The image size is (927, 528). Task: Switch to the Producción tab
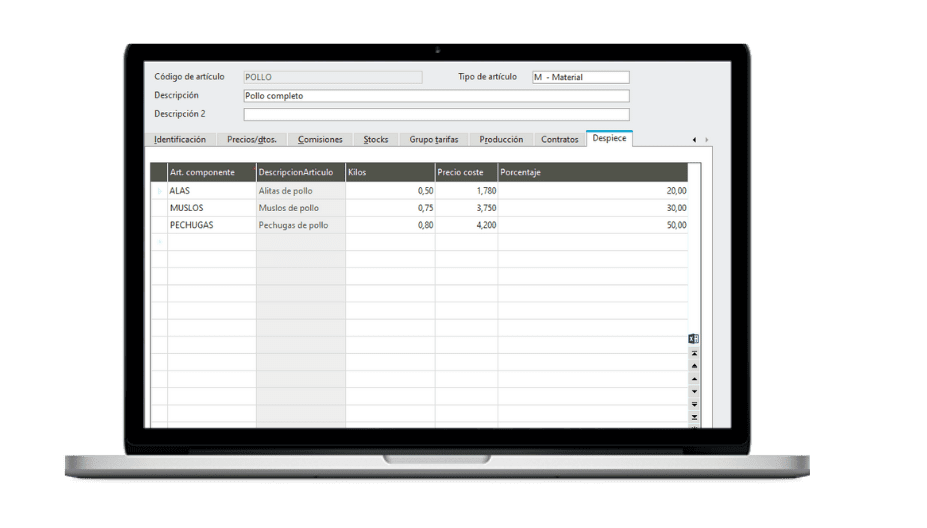(x=501, y=140)
